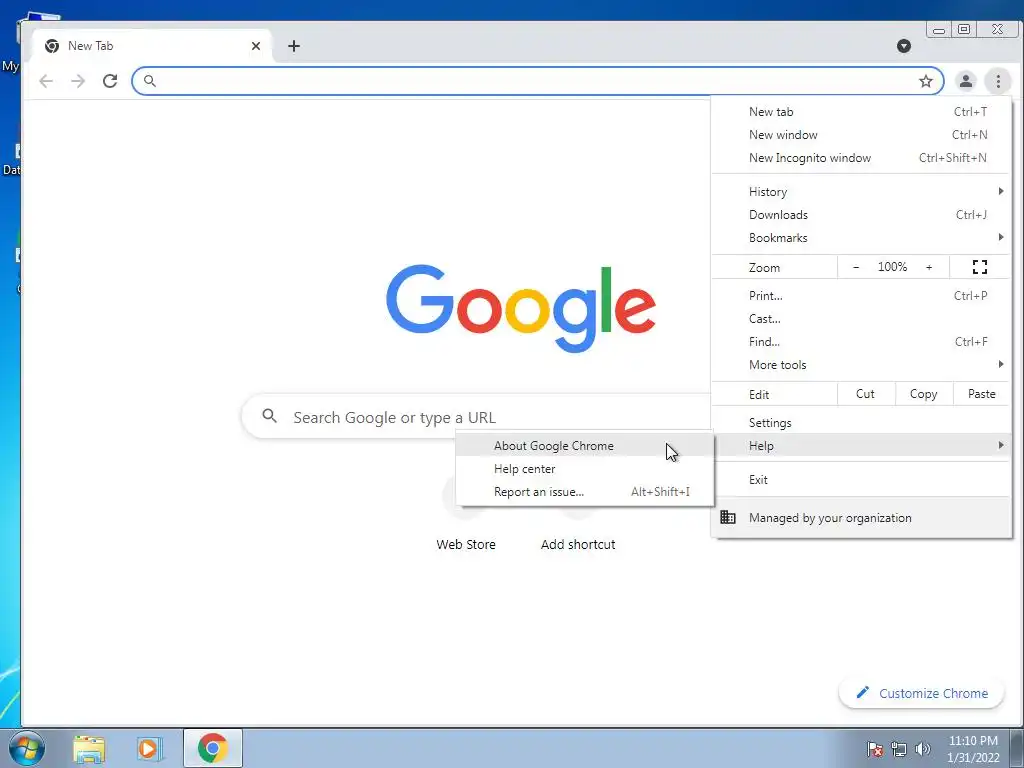Open Downloads from the menu
Screen dimensions: 1024x768
tap(861, 214)
